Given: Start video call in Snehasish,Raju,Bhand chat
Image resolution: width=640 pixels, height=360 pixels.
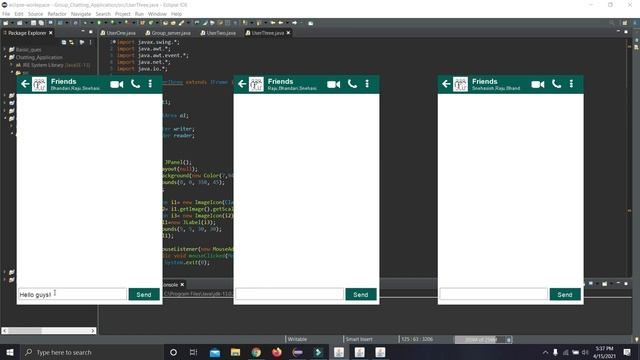Looking at the screenshot, I should point(538,84).
